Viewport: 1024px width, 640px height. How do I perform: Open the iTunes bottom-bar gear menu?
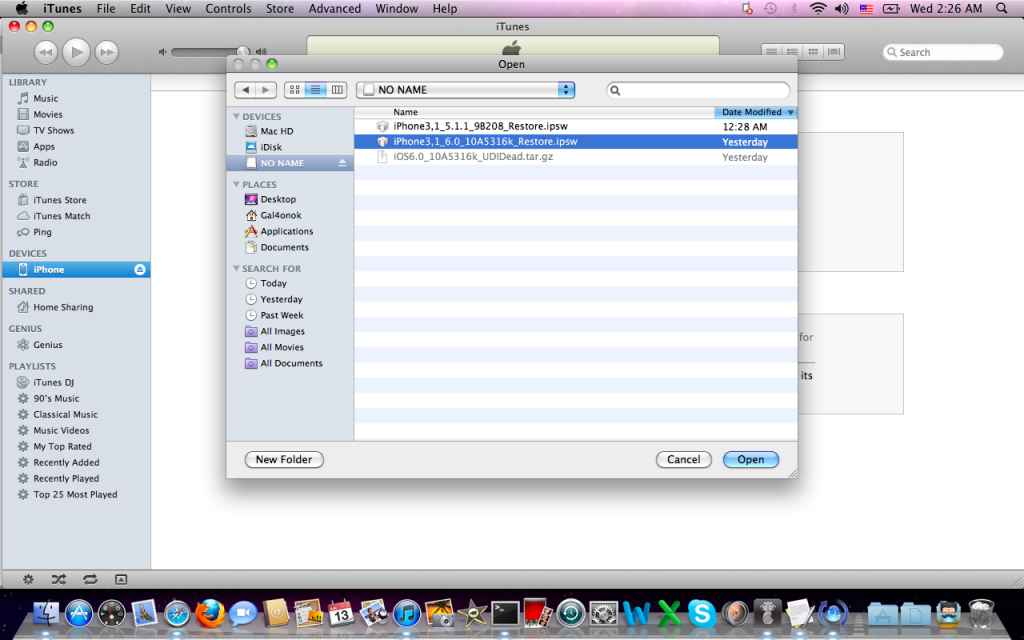tap(28, 579)
